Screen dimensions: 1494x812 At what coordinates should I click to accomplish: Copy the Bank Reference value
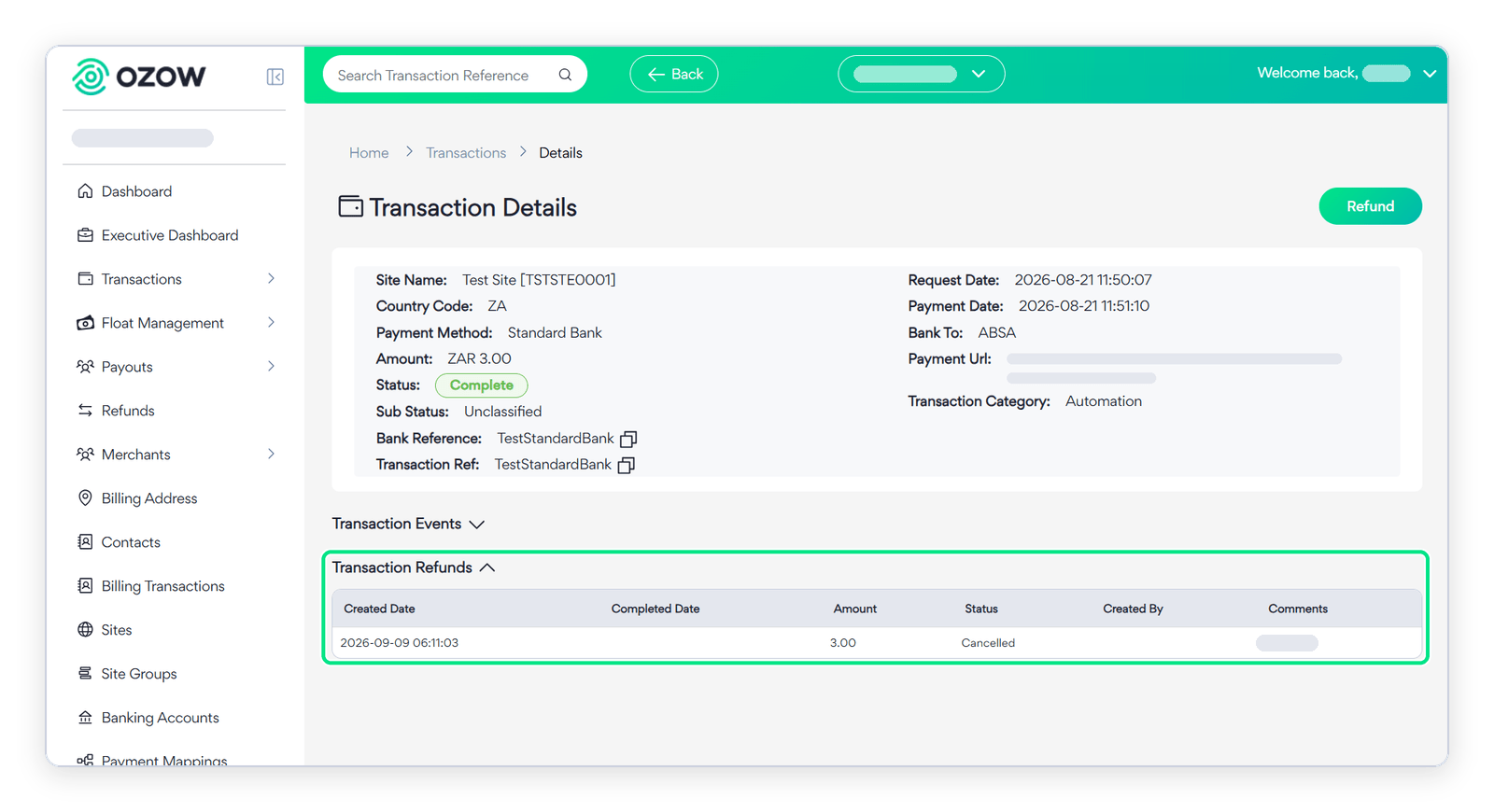[x=629, y=439]
